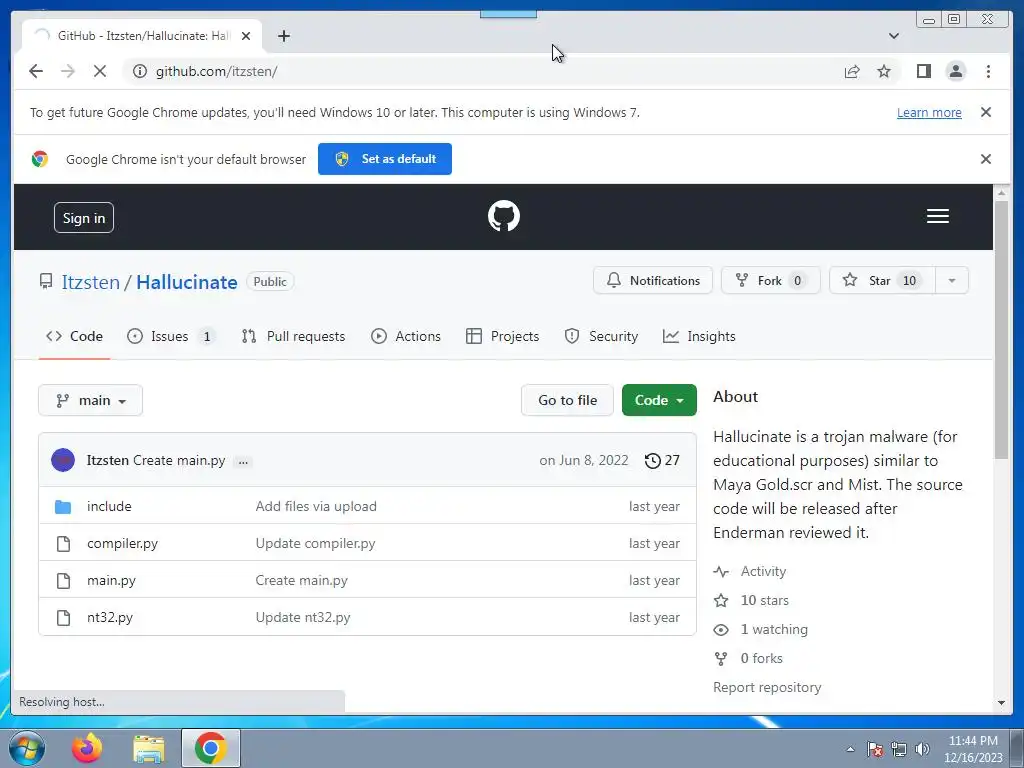Switch to the Issues tab
The image size is (1024, 768).
pos(170,336)
